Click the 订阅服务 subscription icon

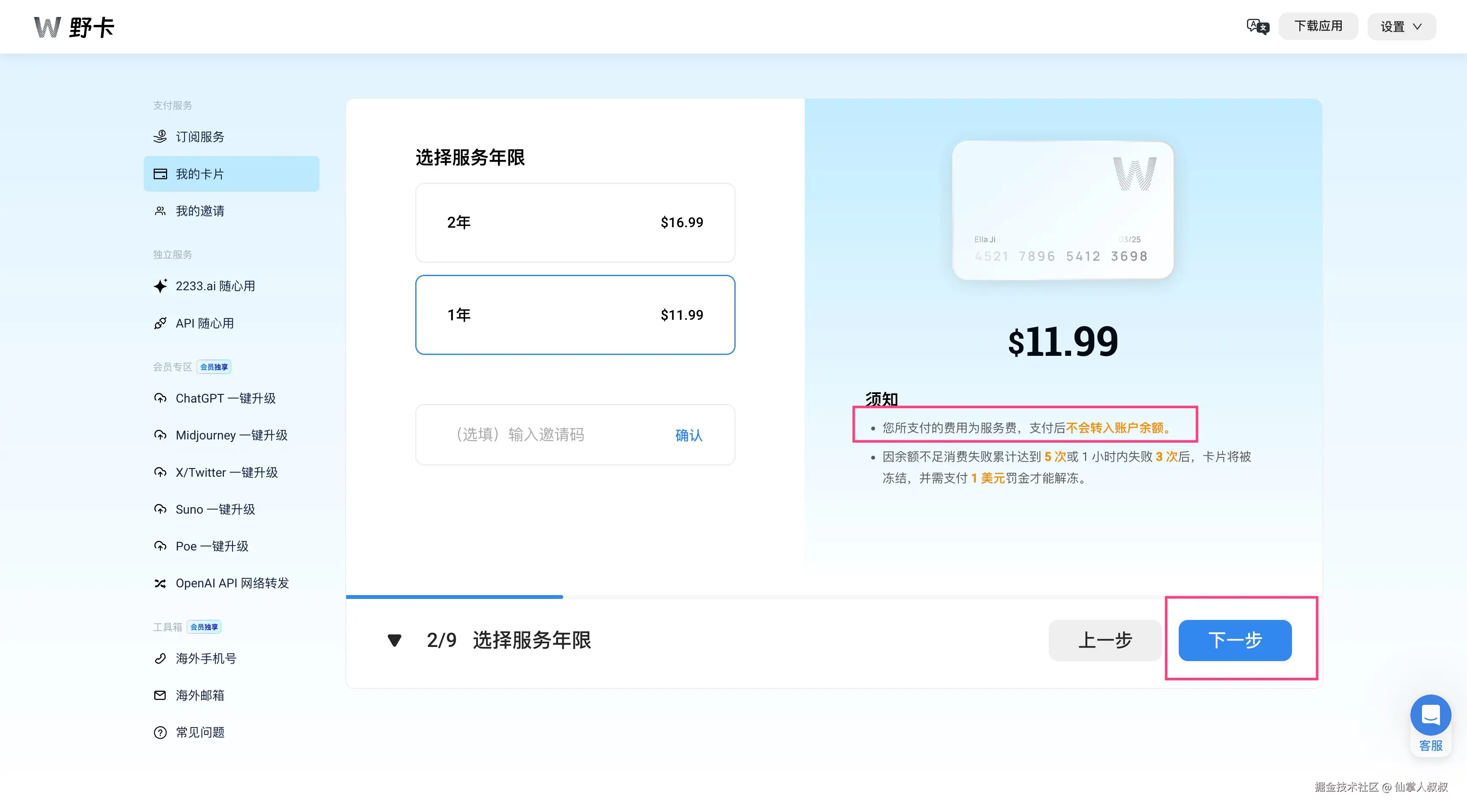pyautogui.click(x=160, y=137)
